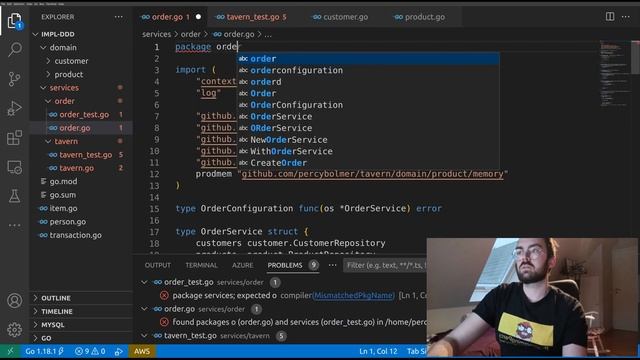This screenshot has height=360, width=640.
Task: Open the AZURE panel tab
Action: pos(243,265)
